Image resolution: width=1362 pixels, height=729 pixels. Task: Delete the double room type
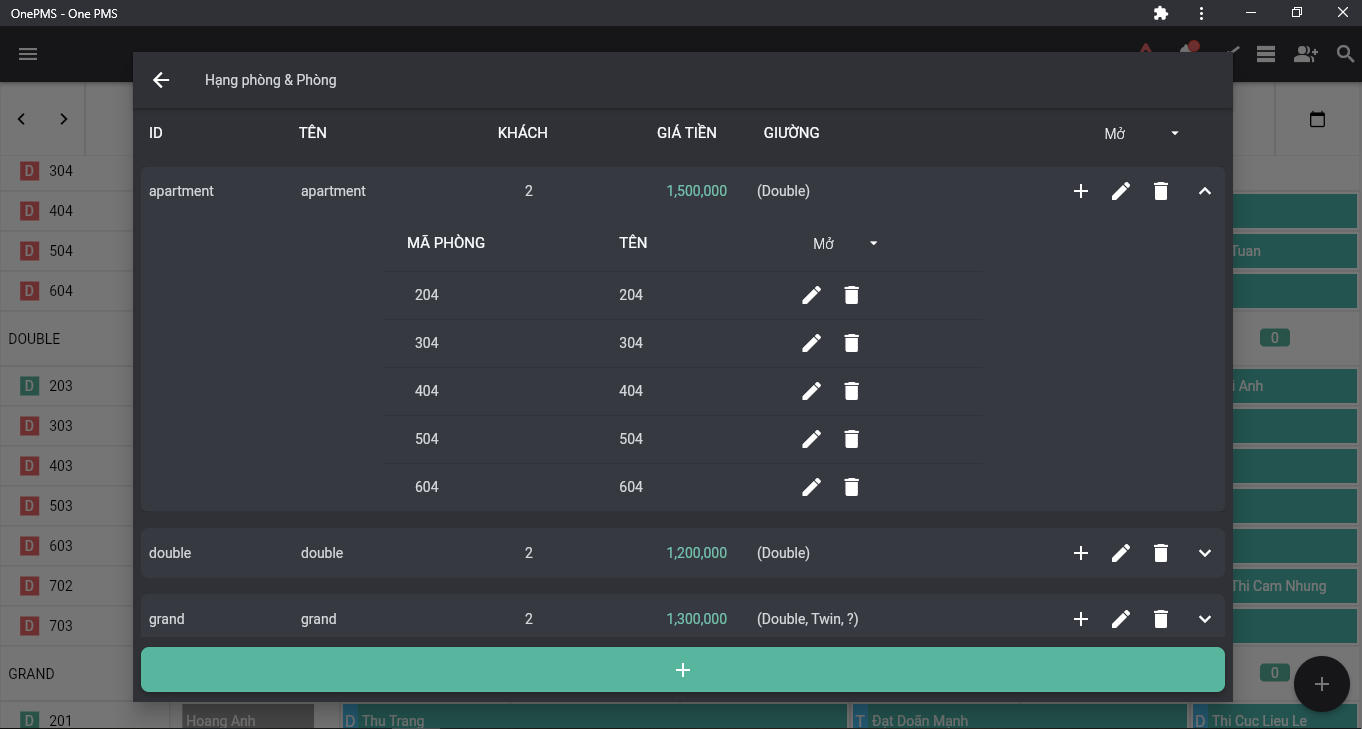(x=1161, y=553)
